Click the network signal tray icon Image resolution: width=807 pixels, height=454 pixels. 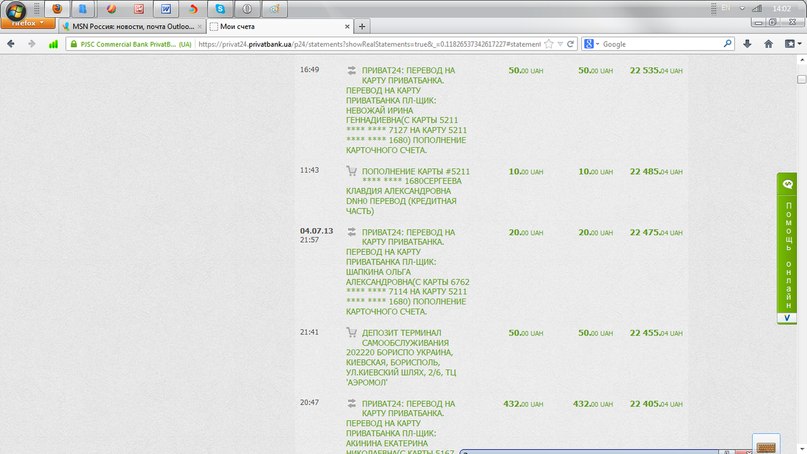pyautogui.click(x=757, y=8)
